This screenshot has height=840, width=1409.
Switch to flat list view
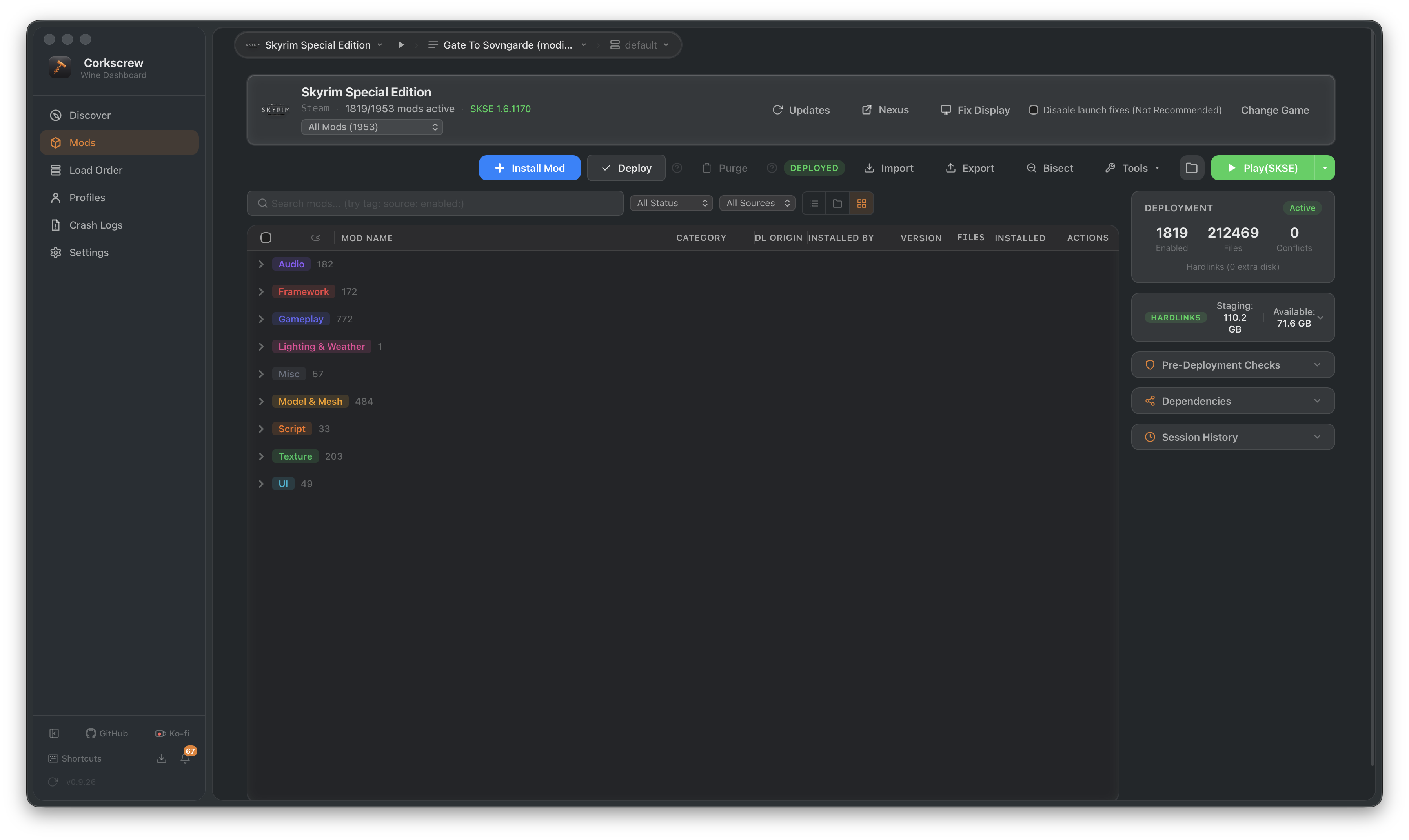tap(814, 203)
